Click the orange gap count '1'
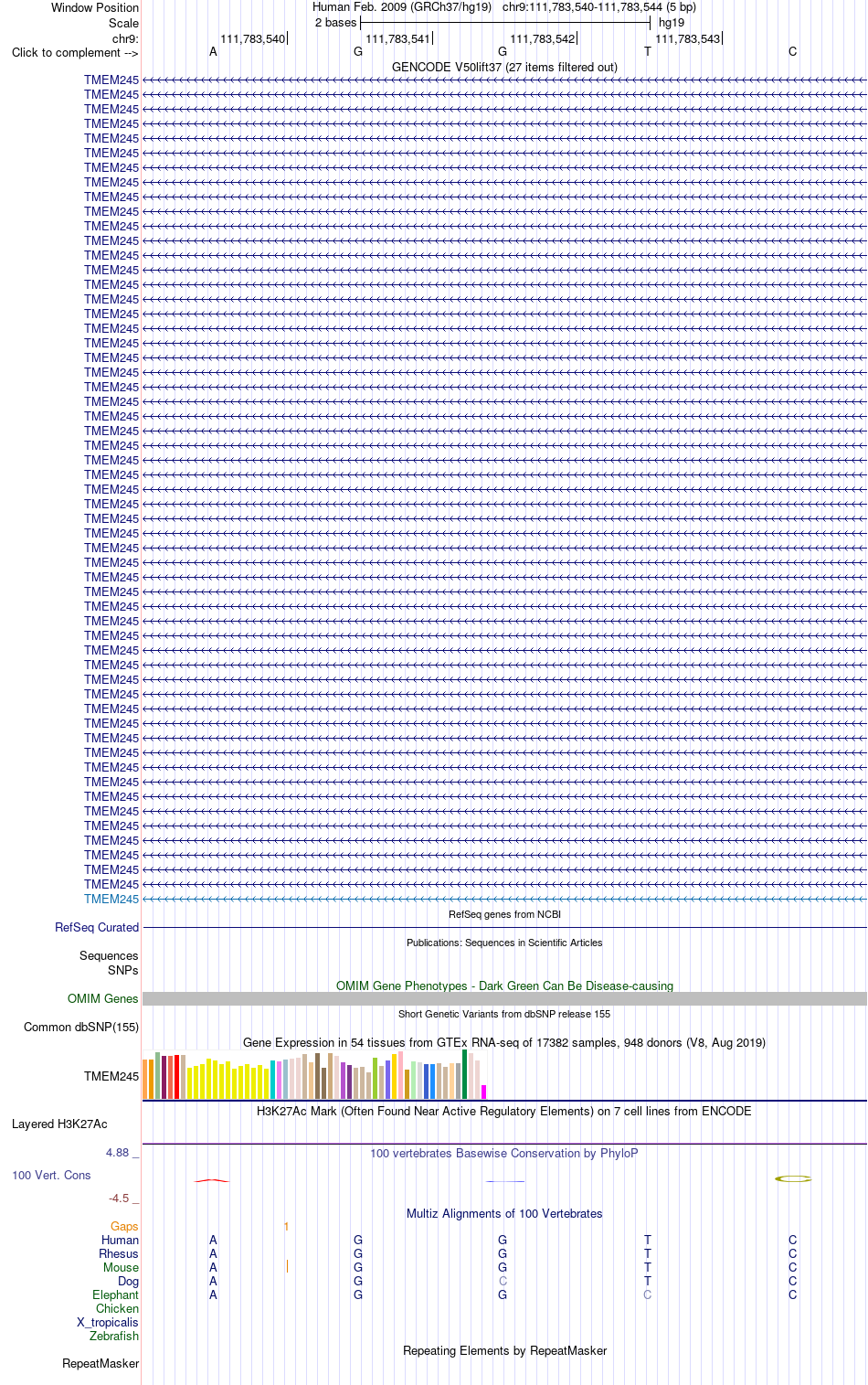 click(286, 1226)
